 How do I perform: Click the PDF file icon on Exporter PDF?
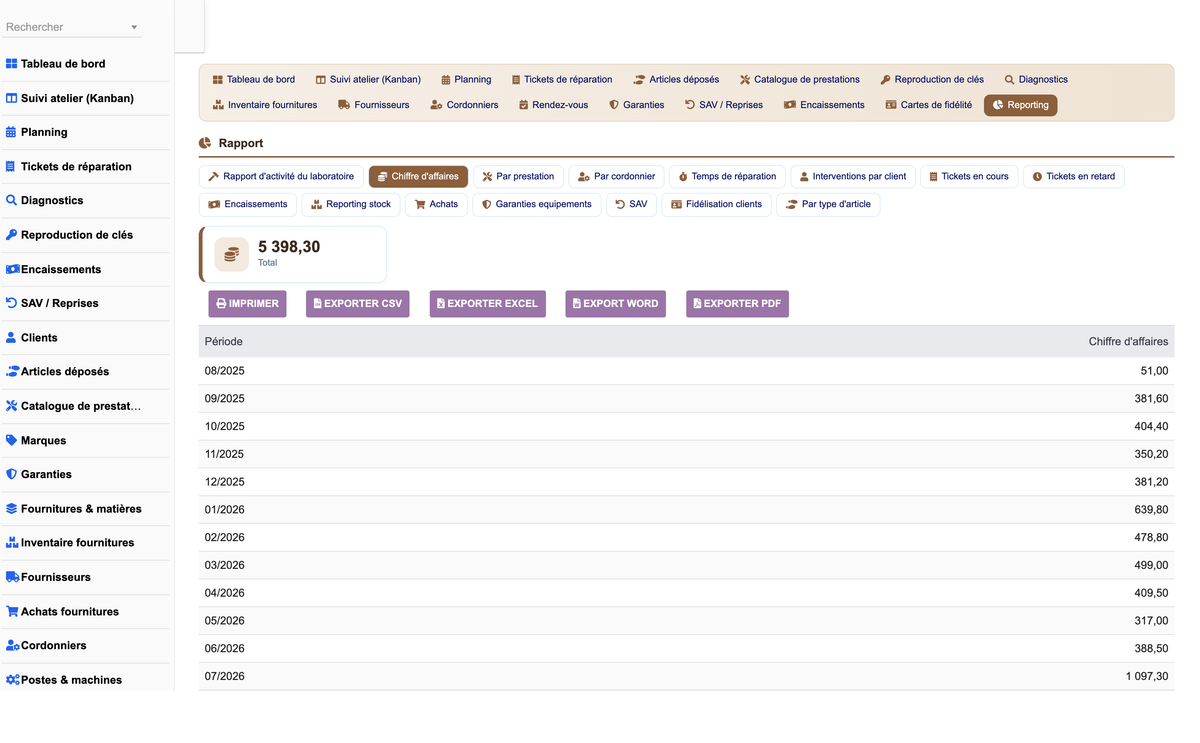click(x=698, y=304)
